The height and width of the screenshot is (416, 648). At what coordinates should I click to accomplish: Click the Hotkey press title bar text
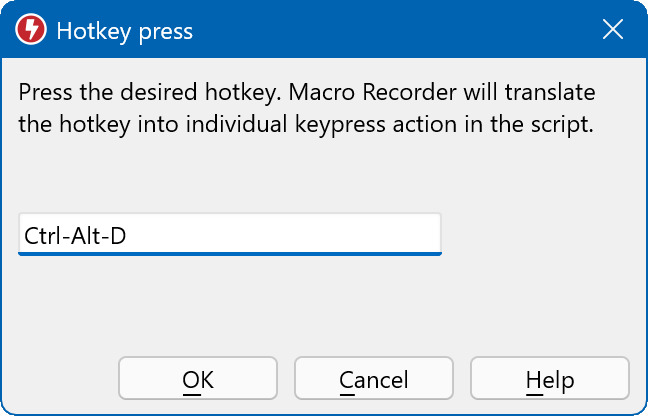click(124, 31)
